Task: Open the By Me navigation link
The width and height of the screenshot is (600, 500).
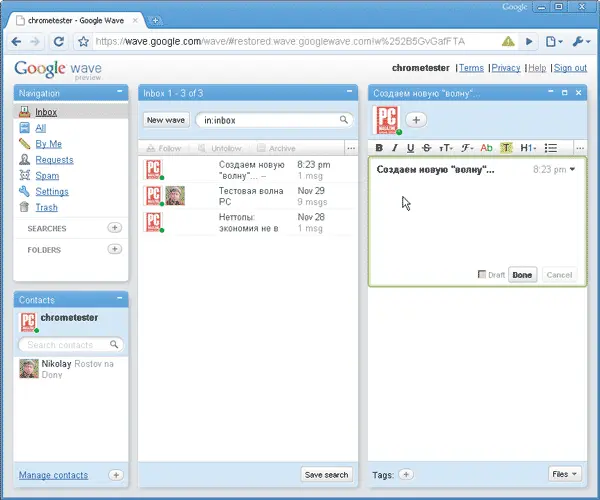Action: [49, 144]
